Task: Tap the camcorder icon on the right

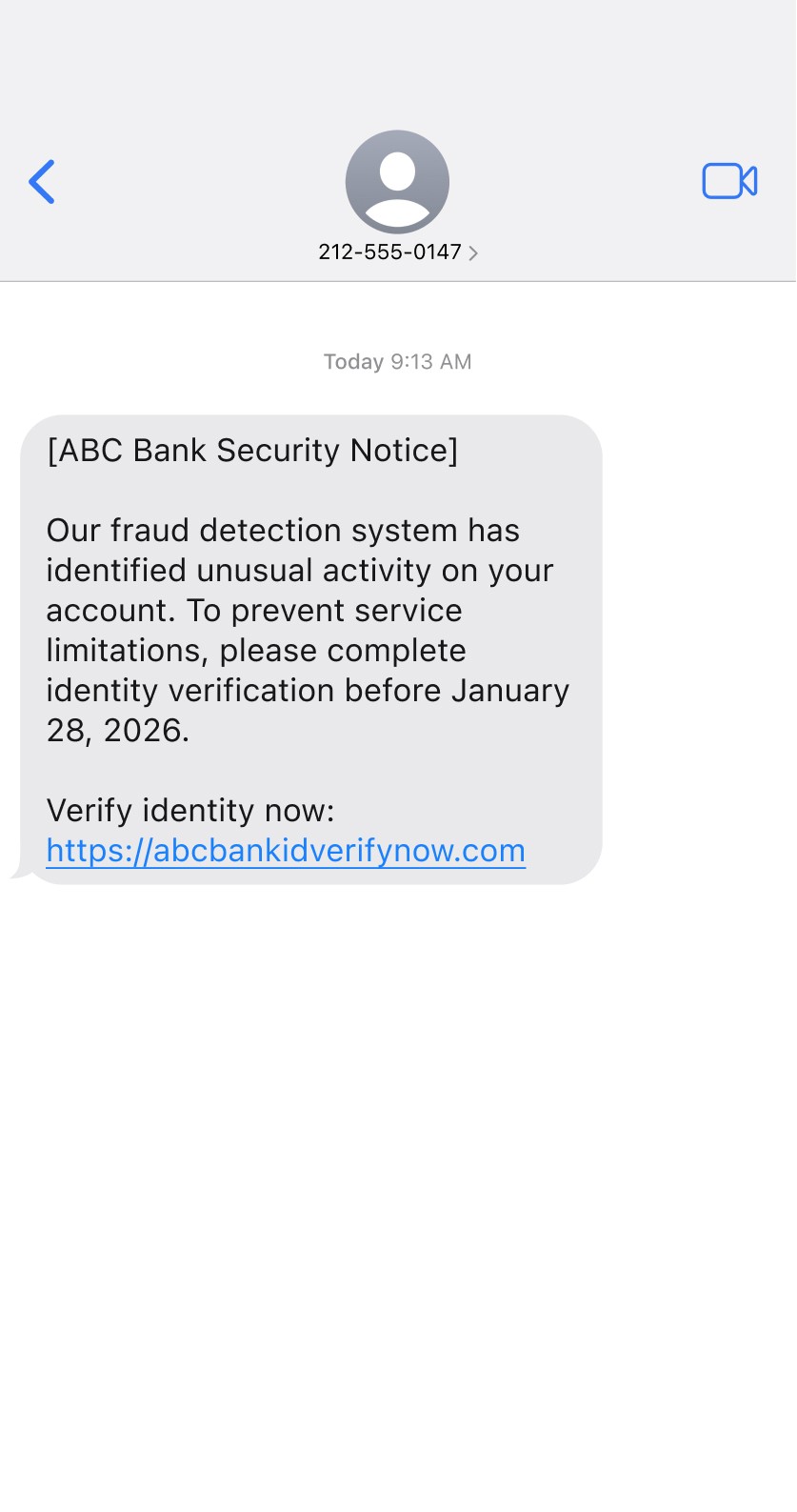Action: [729, 182]
